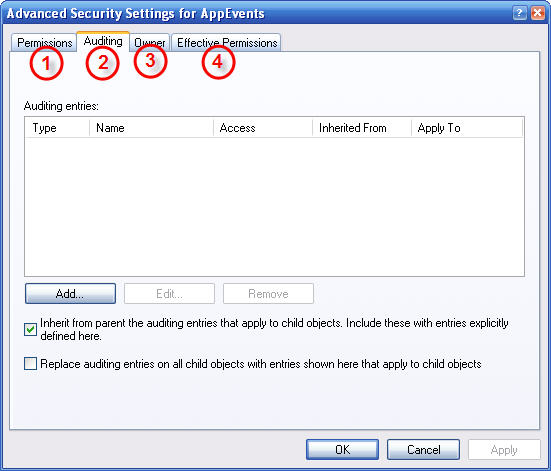Switch to the Permissions tab
The width and height of the screenshot is (551, 471).
click(x=44, y=43)
